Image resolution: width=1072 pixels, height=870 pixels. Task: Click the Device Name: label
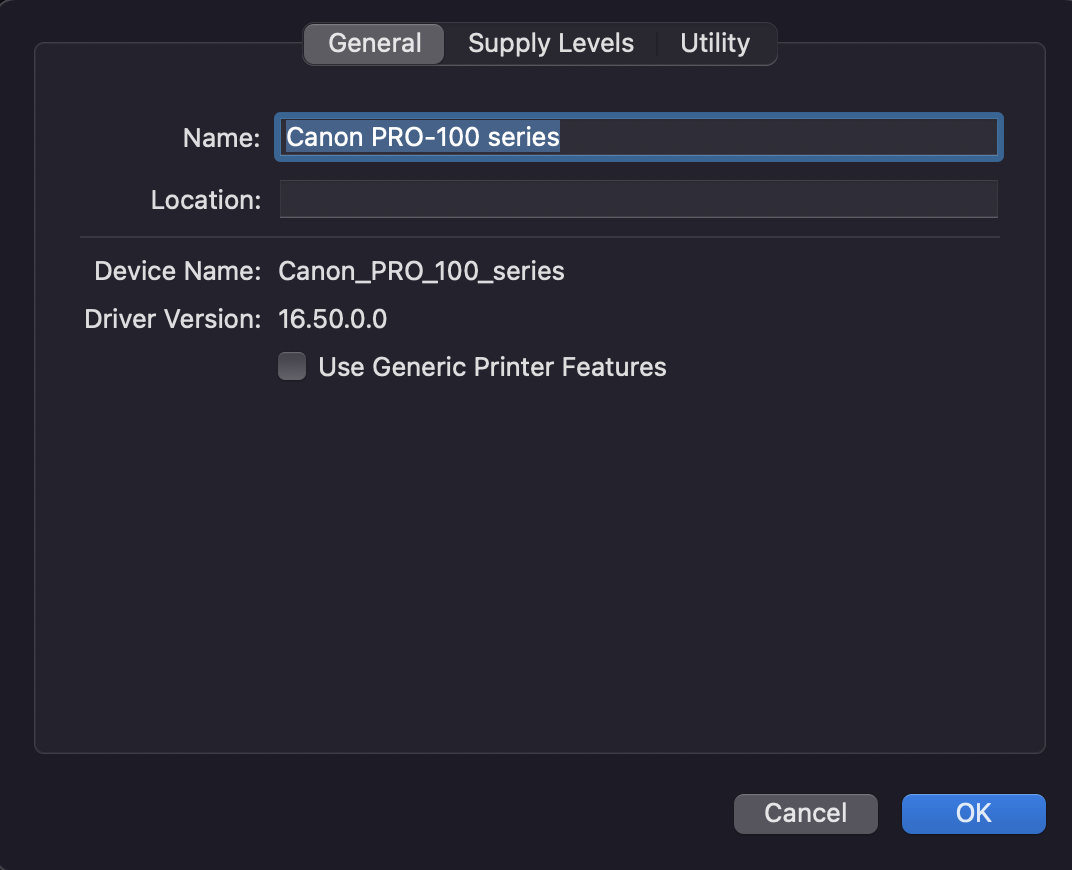(176, 270)
